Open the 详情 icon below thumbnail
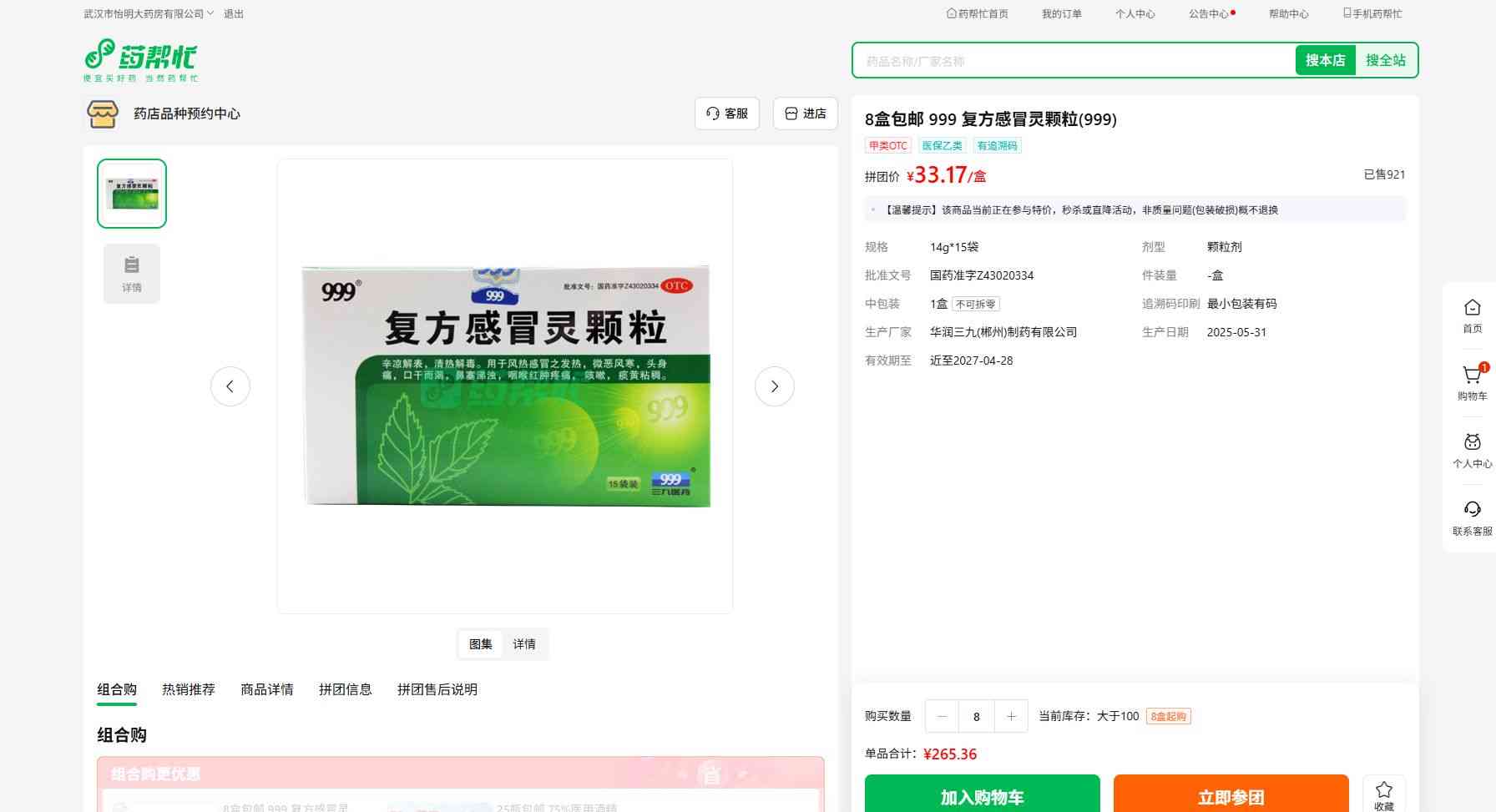This screenshot has width=1496, height=812. [x=132, y=274]
